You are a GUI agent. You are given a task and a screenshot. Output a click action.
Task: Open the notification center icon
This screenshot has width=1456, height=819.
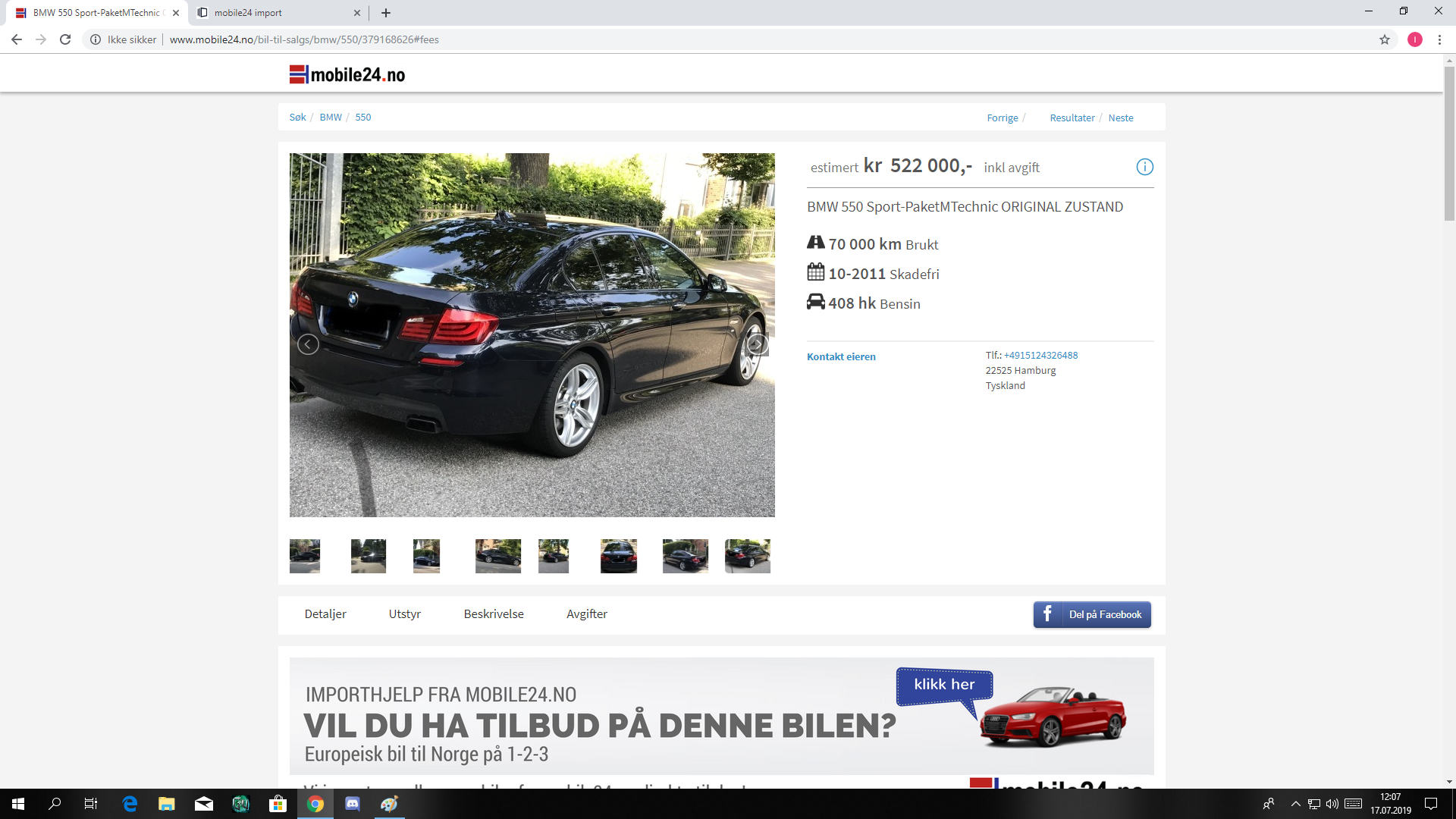click(1431, 804)
